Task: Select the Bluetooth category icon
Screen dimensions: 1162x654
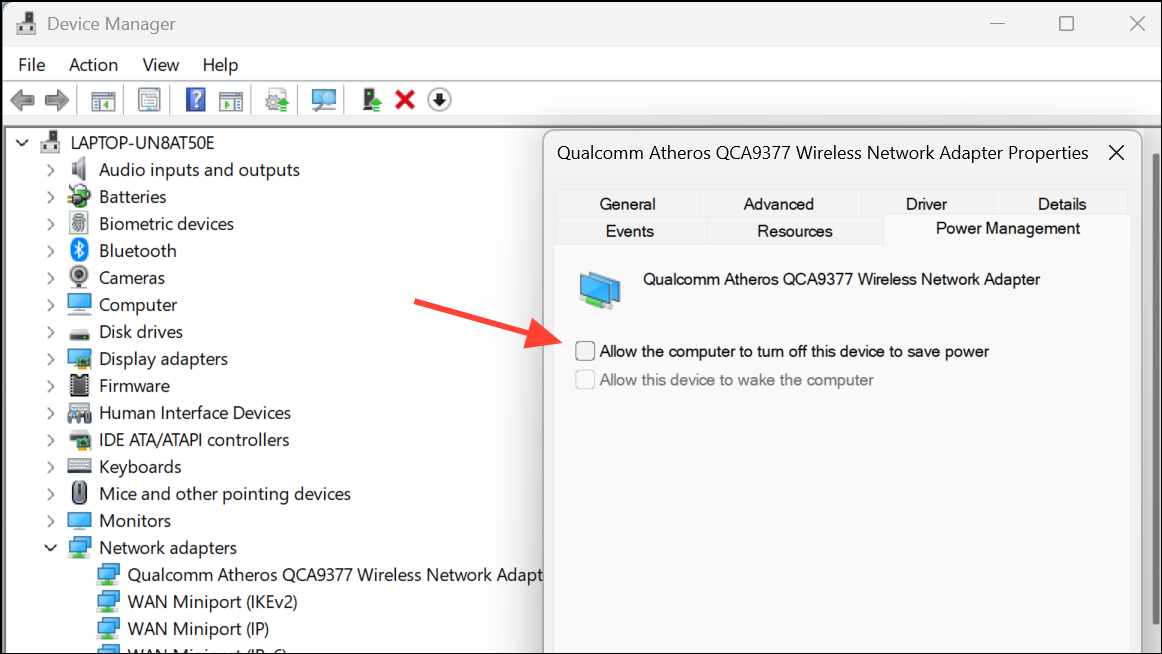Action: (x=79, y=250)
